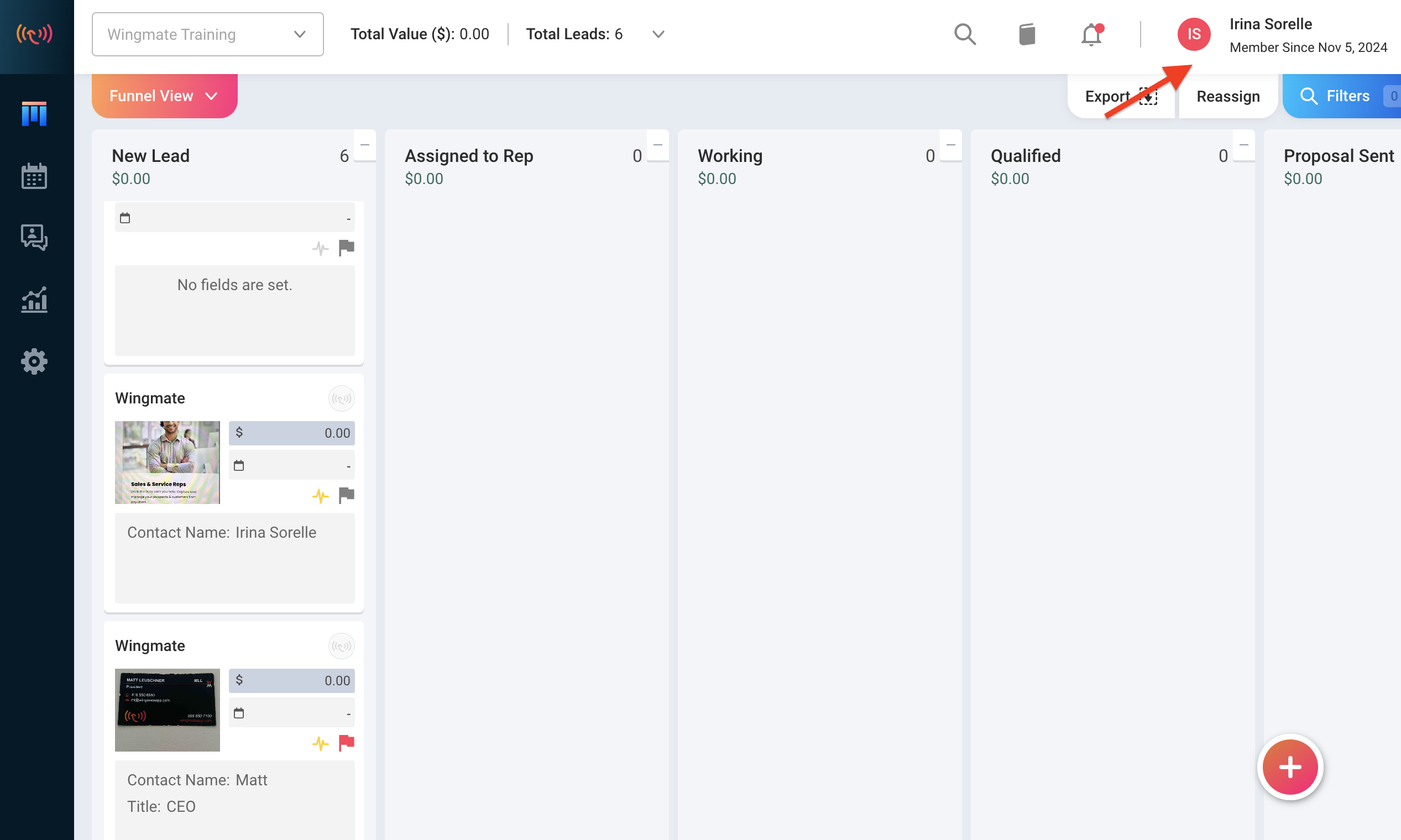Collapse the Assigned to Rep column
The width and height of the screenshot is (1401, 840).
[x=658, y=145]
